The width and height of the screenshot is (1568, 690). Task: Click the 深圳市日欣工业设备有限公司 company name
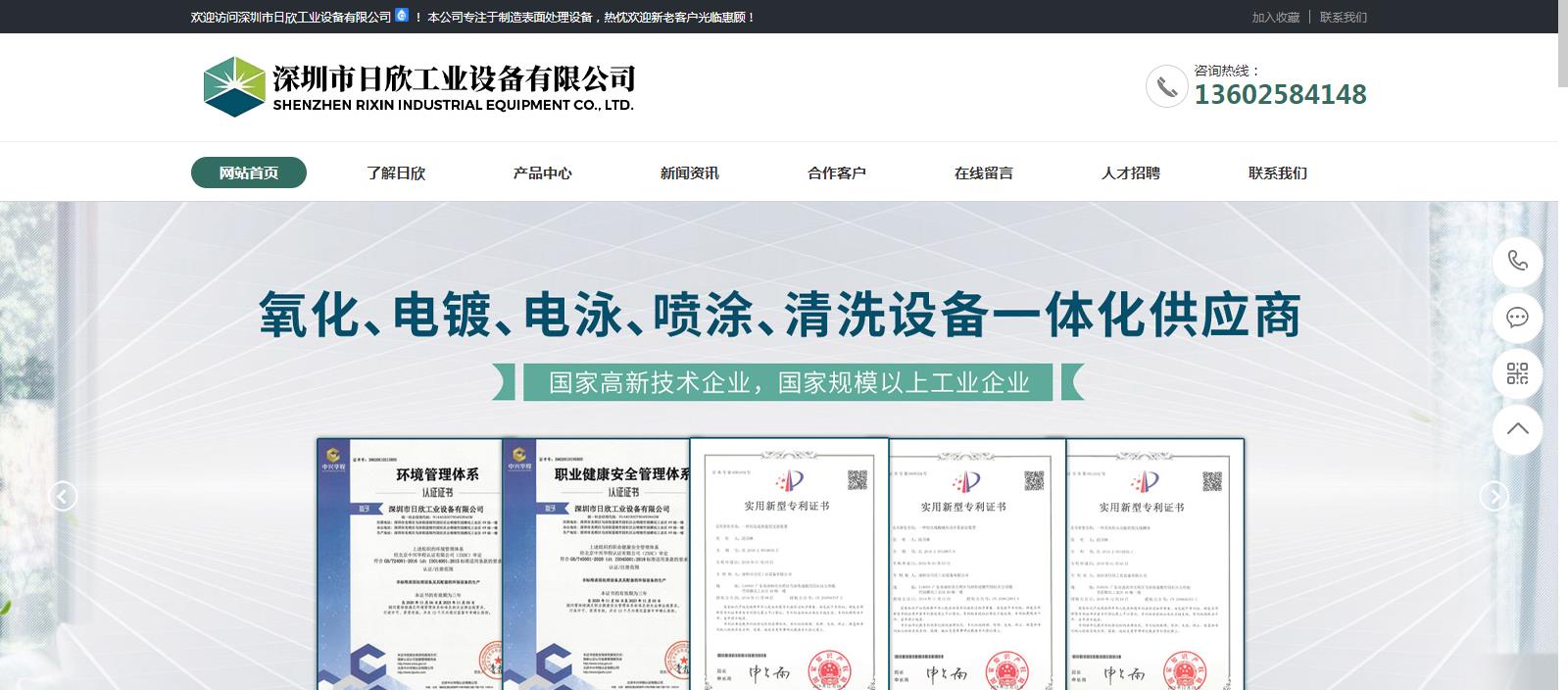click(454, 77)
